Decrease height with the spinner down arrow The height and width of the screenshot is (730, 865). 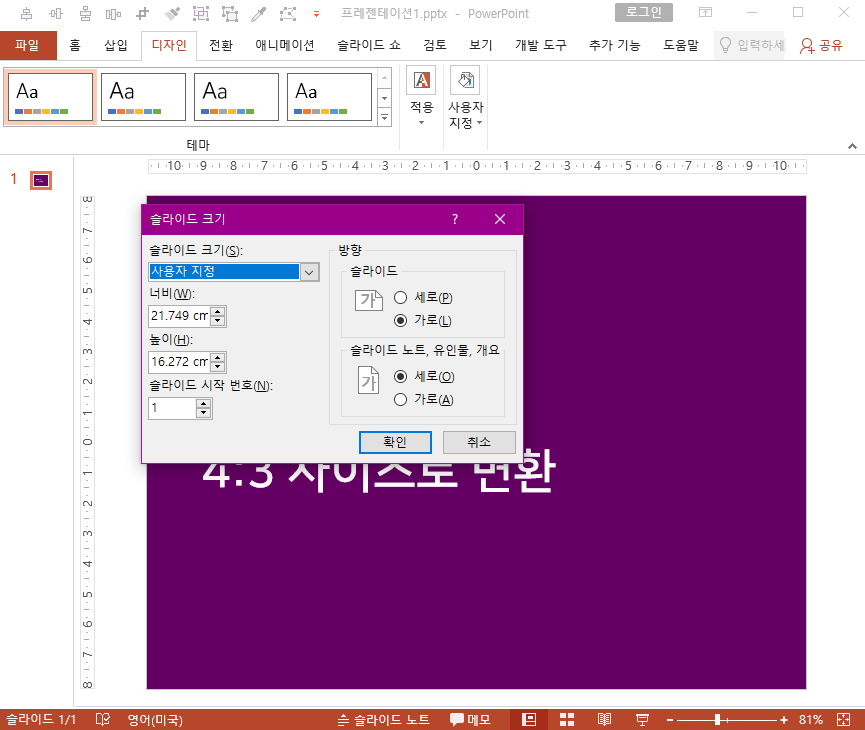pos(218,366)
